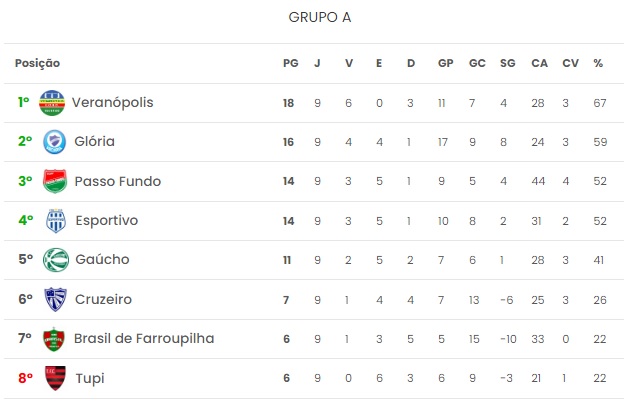
Task: Click the Posição column header
Action: 38,63
